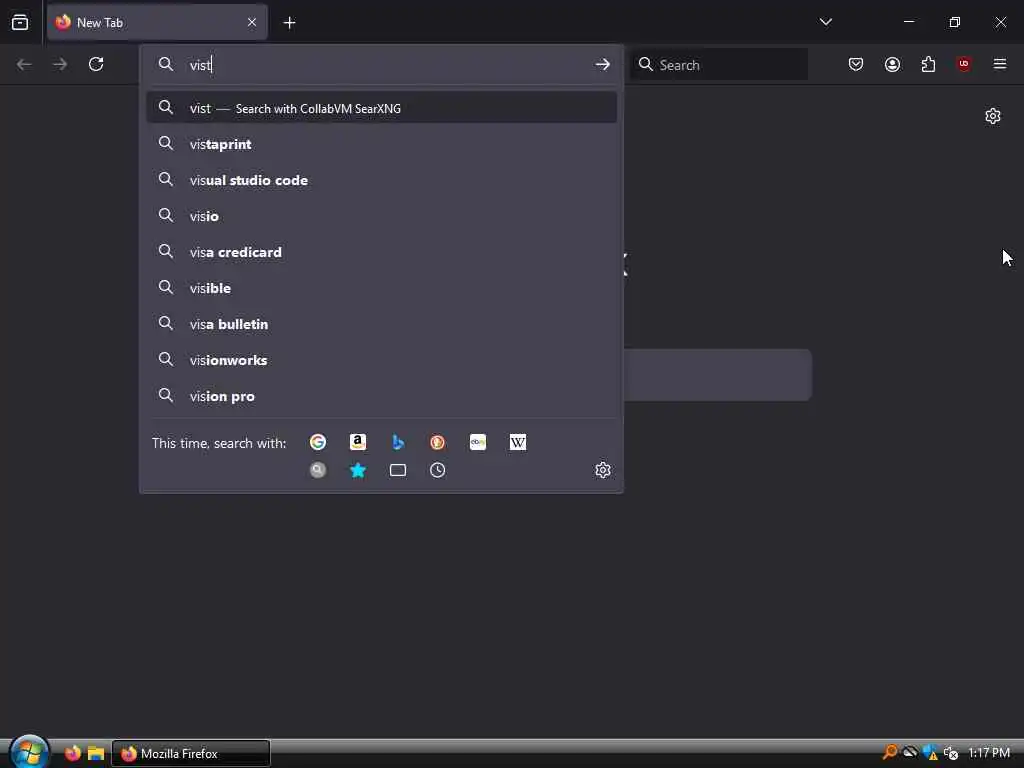The height and width of the screenshot is (768, 1024).
Task: Open a new tab with plus
Action: coord(289,23)
